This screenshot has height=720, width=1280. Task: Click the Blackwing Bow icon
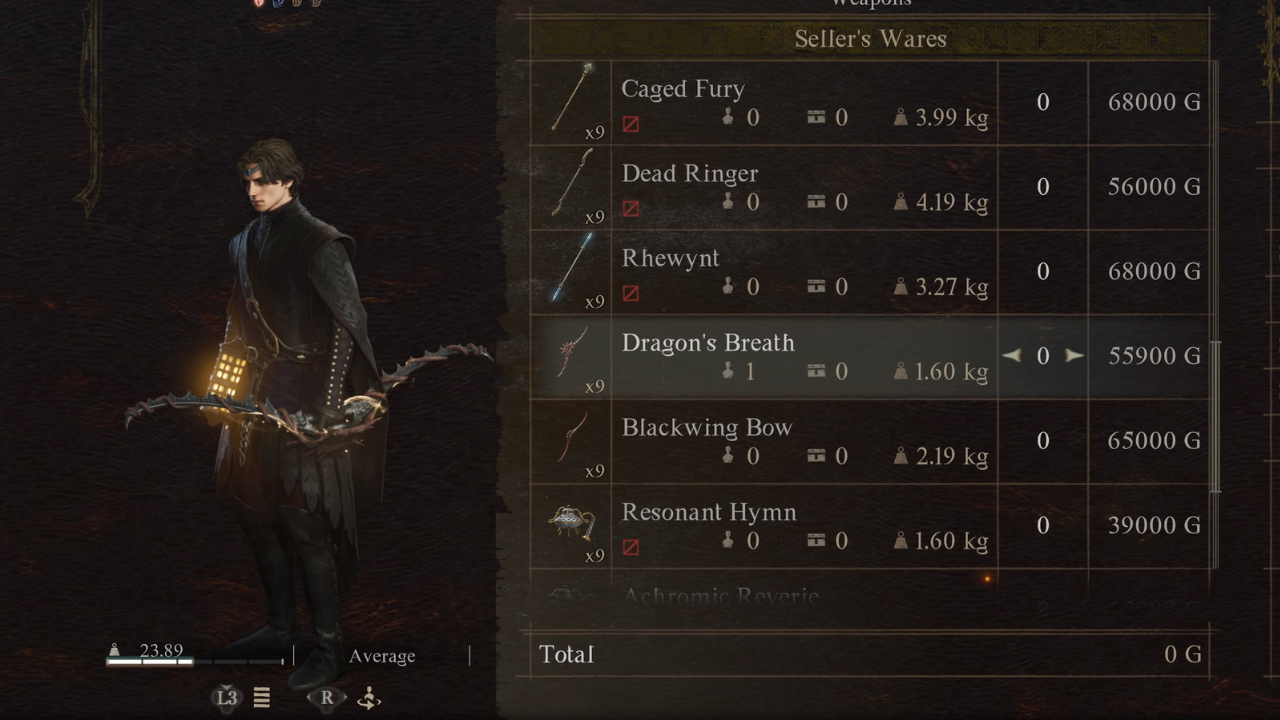click(573, 437)
